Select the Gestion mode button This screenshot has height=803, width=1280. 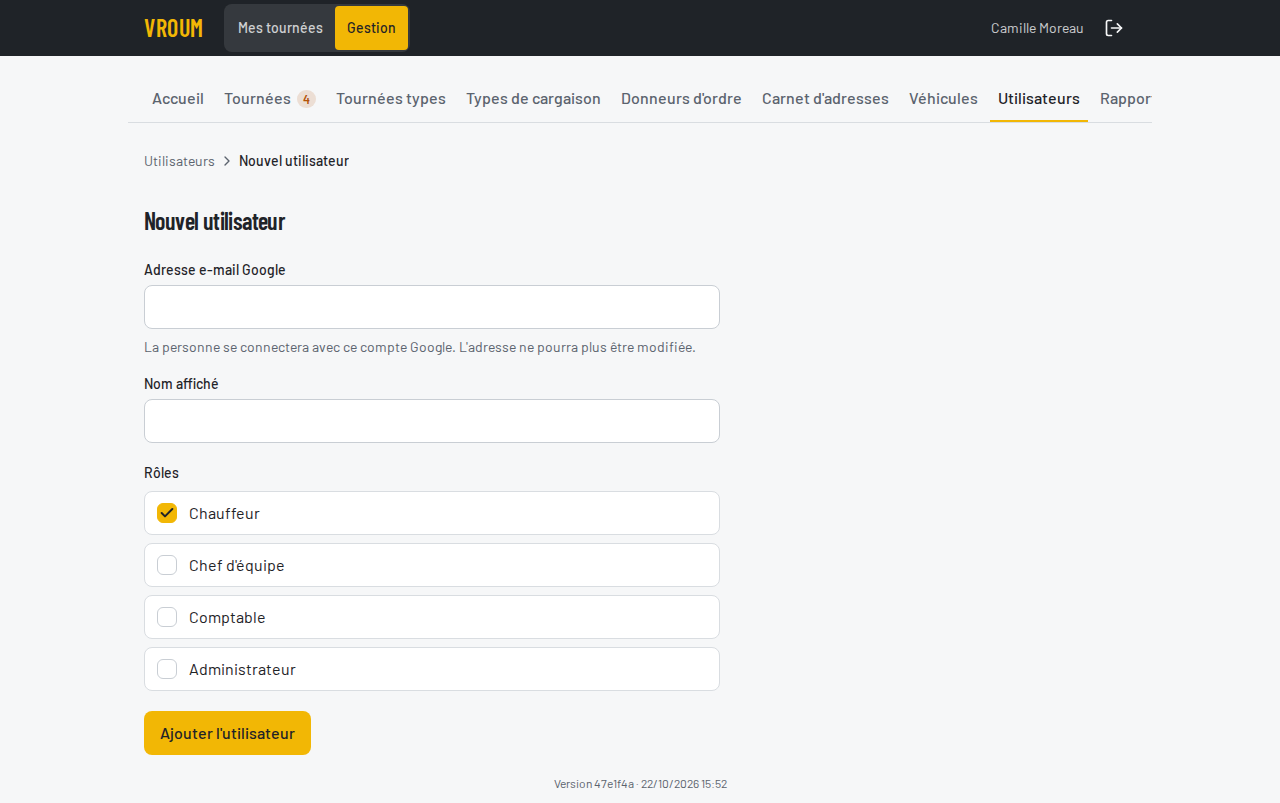[x=371, y=28]
